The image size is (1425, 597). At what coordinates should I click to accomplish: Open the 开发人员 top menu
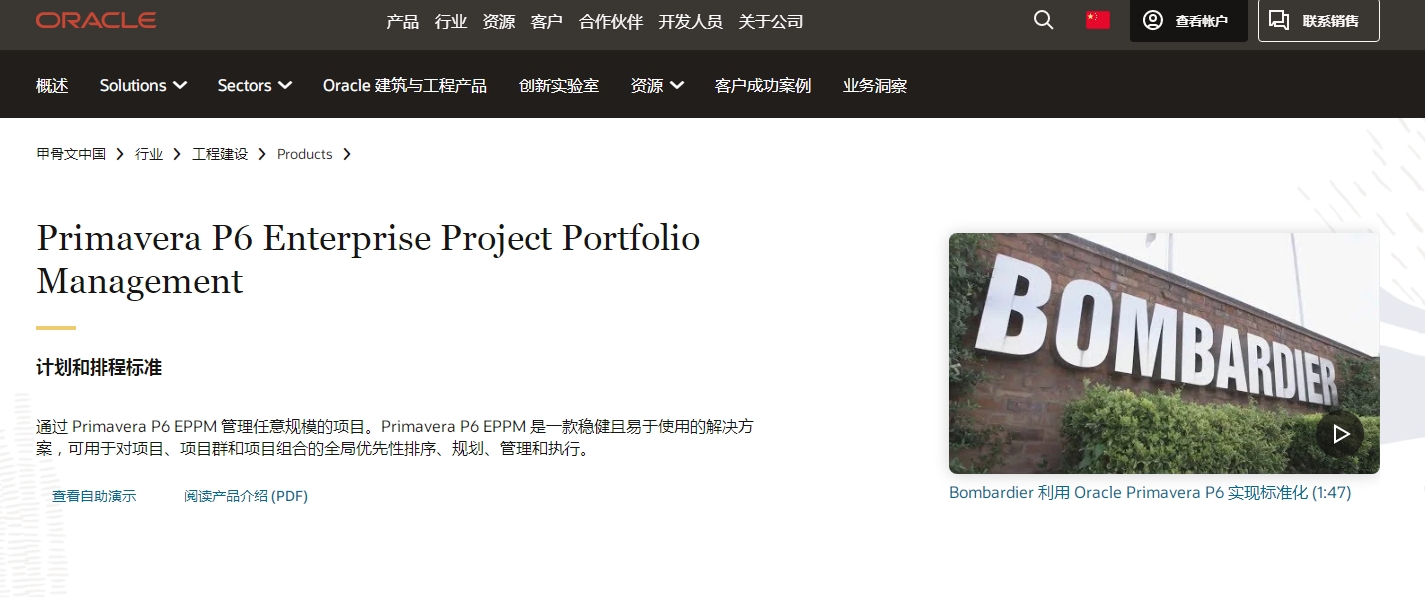(690, 22)
